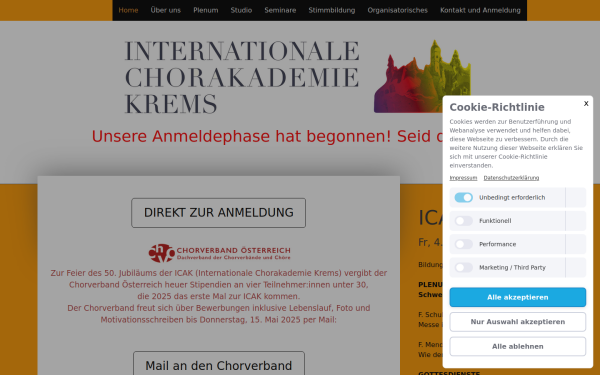Image resolution: width=600 pixels, height=375 pixels.
Task: Click the Internationale Chorakademie Krems title
Action: (x=242, y=77)
